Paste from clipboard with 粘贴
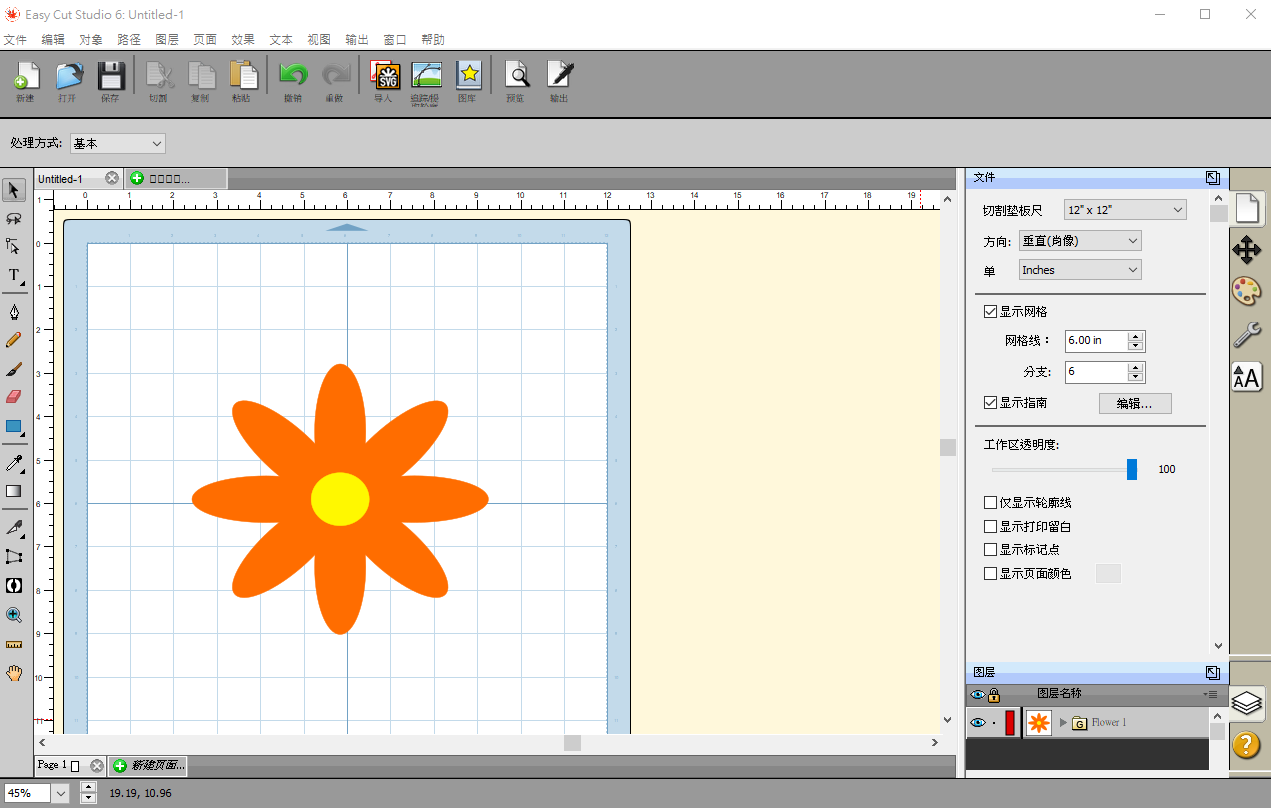Viewport: 1271px width, 808px height. pos(242,80)
